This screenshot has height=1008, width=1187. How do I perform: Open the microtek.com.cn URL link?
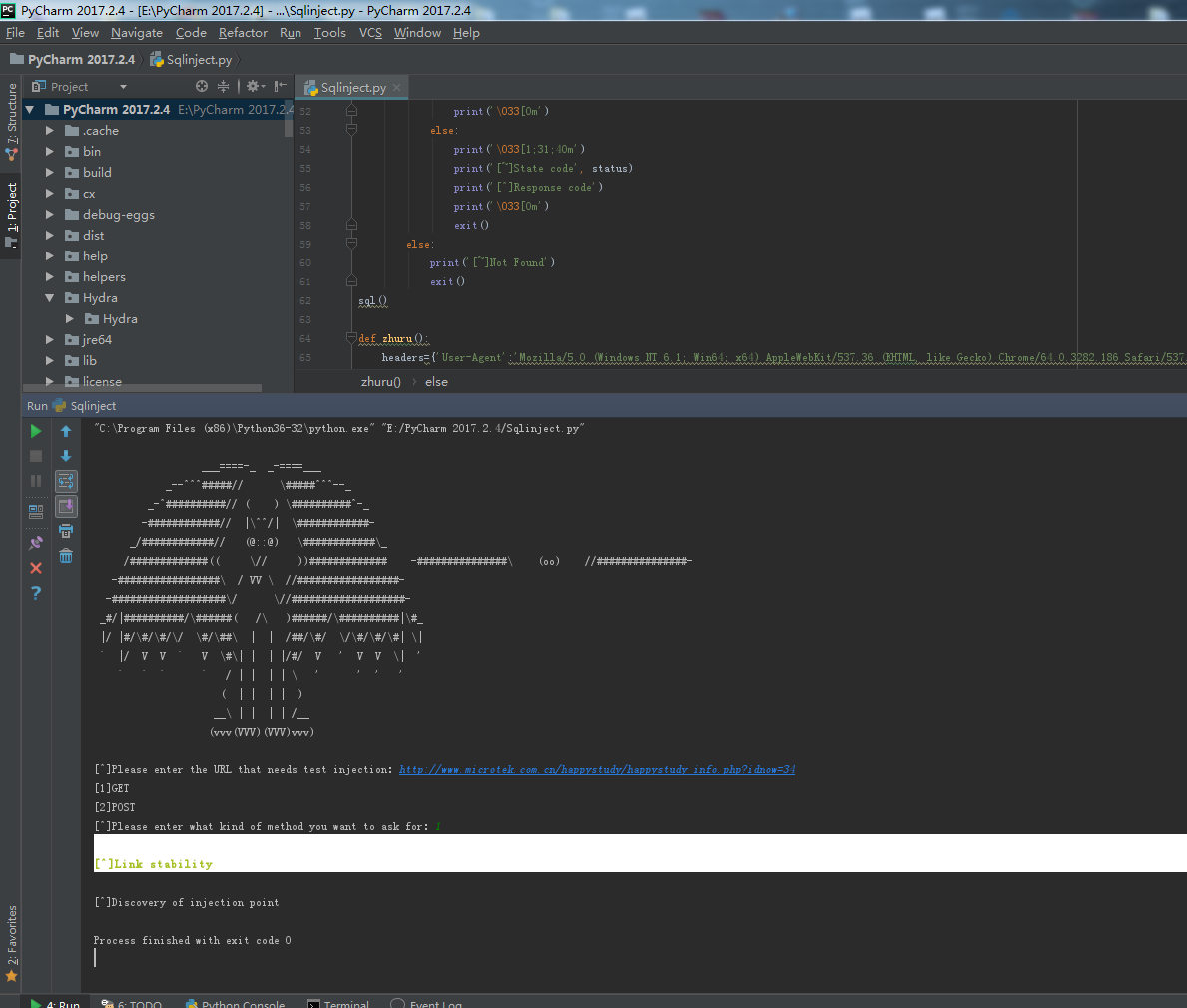(x=597, y=769)
